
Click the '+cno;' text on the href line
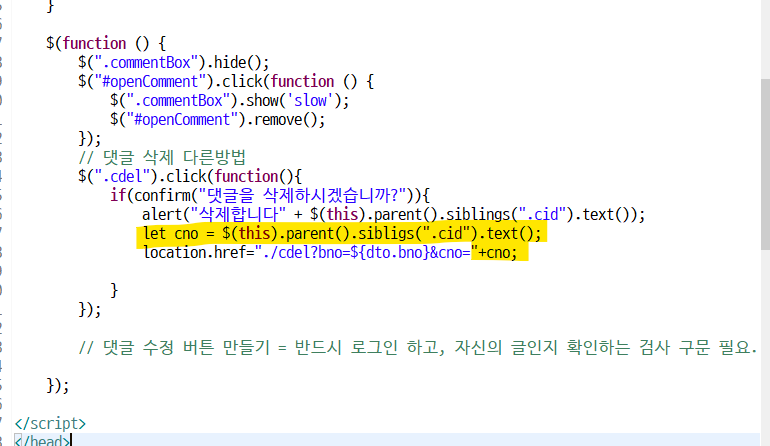point(498,252)
